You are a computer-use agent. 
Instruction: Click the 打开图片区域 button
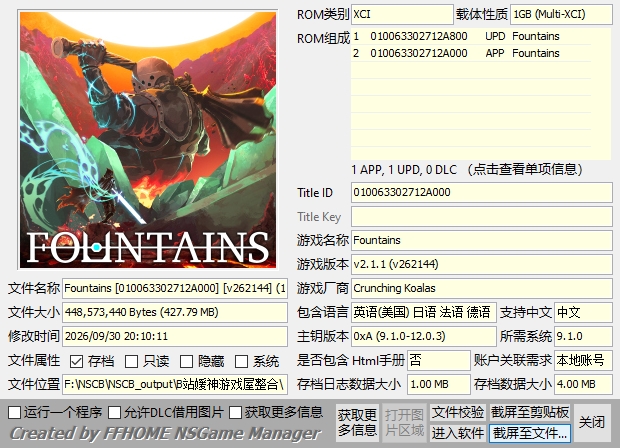[x=404, y=423]
